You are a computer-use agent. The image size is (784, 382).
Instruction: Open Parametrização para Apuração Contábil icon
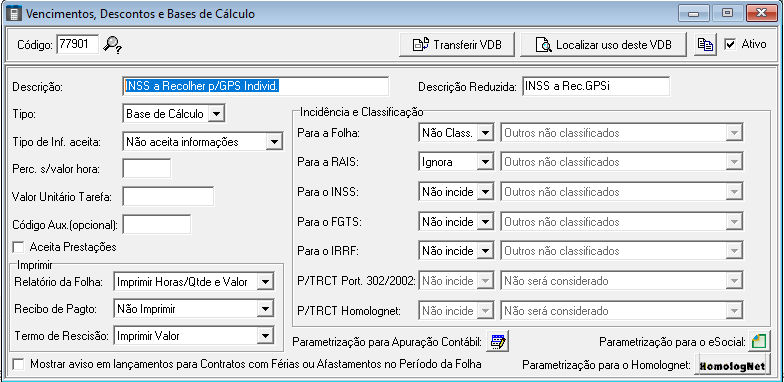[x=498, y=342]
